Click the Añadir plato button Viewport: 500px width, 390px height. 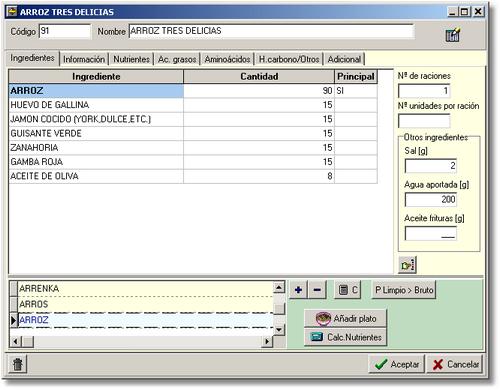click(x=346, y=318)
